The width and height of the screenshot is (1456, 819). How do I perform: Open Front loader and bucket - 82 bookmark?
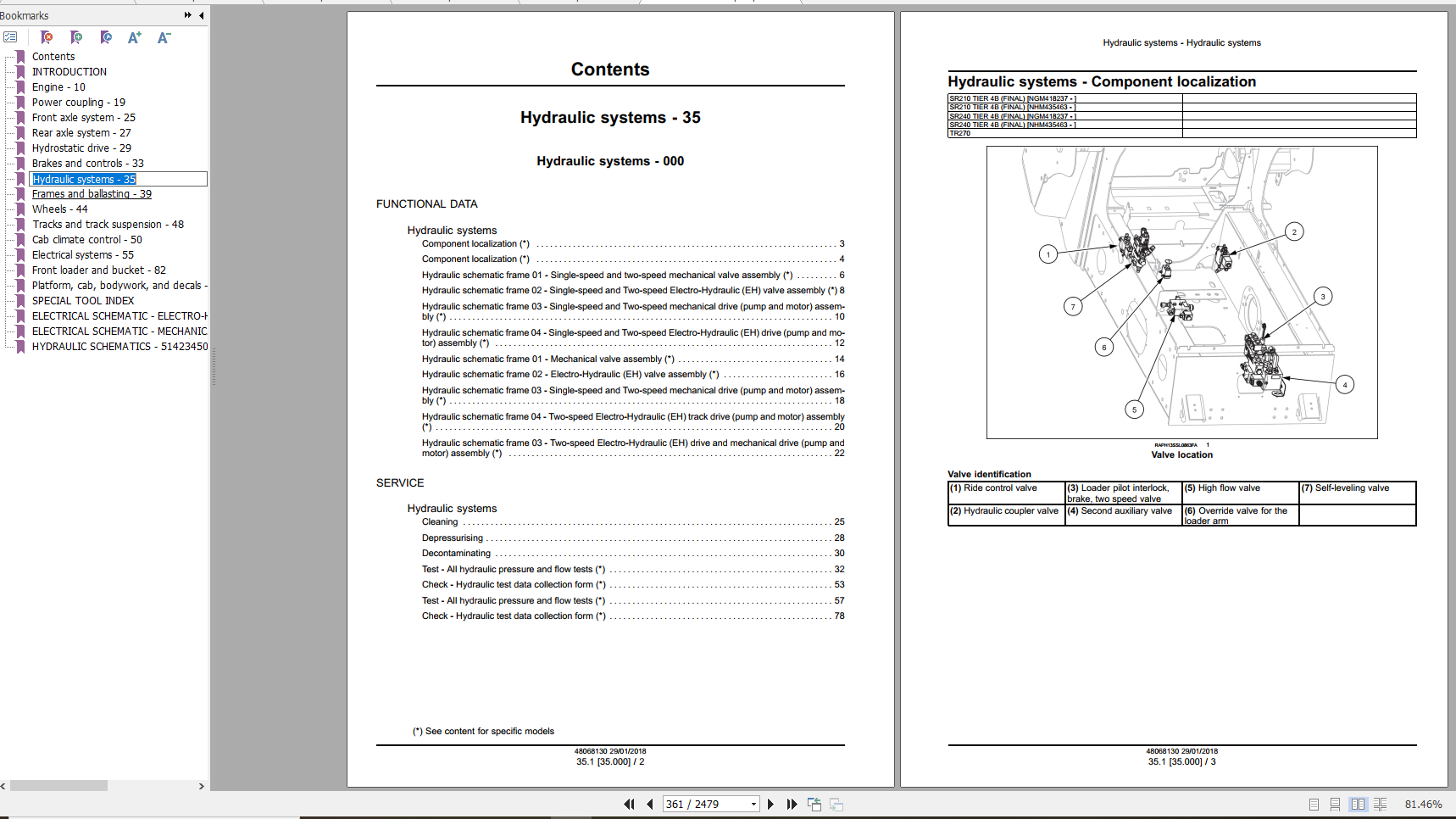pyautogui.click(x=99, y=270)
